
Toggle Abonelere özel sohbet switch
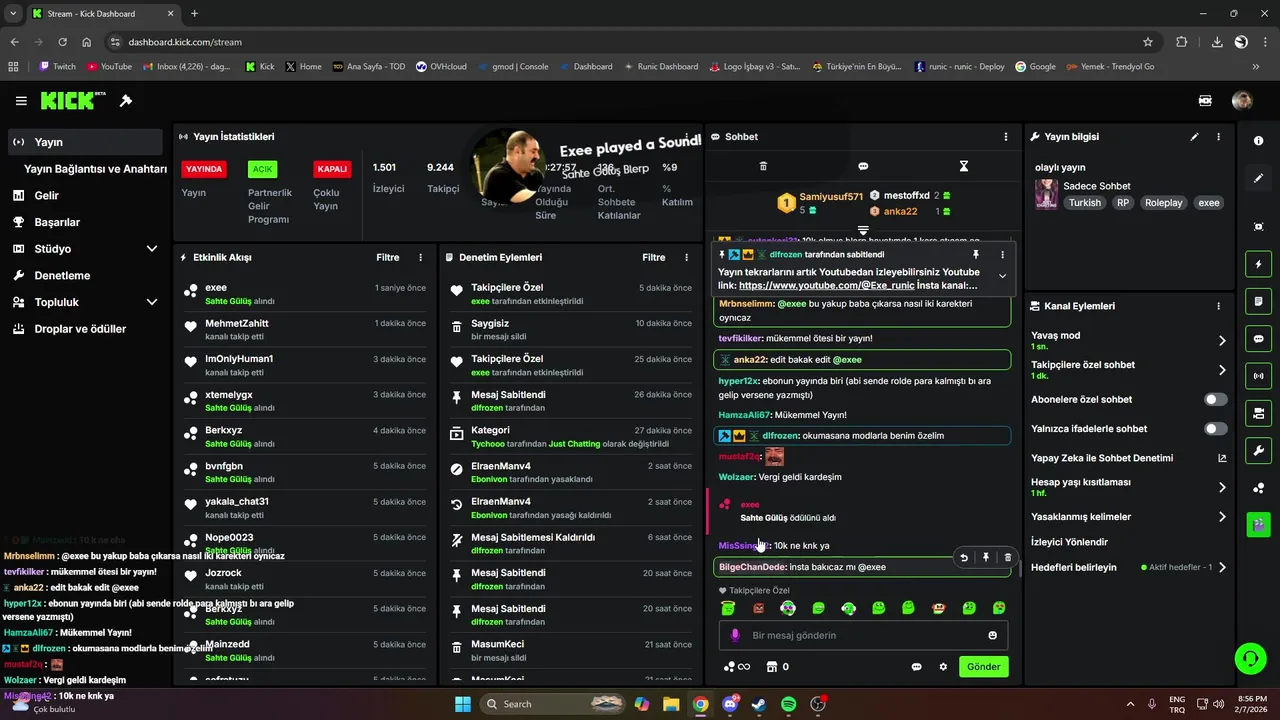[x=1215, y=399]
